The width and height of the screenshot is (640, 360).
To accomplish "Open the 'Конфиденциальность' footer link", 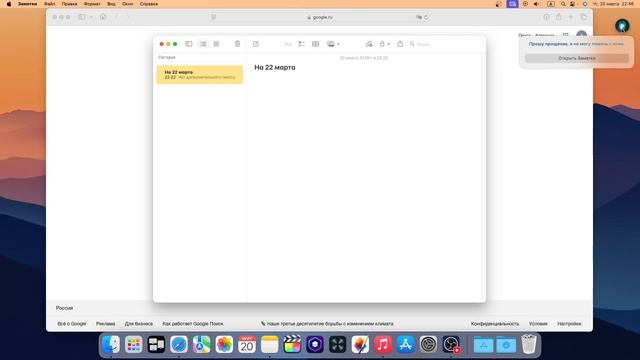I will (x=495, y=324).
